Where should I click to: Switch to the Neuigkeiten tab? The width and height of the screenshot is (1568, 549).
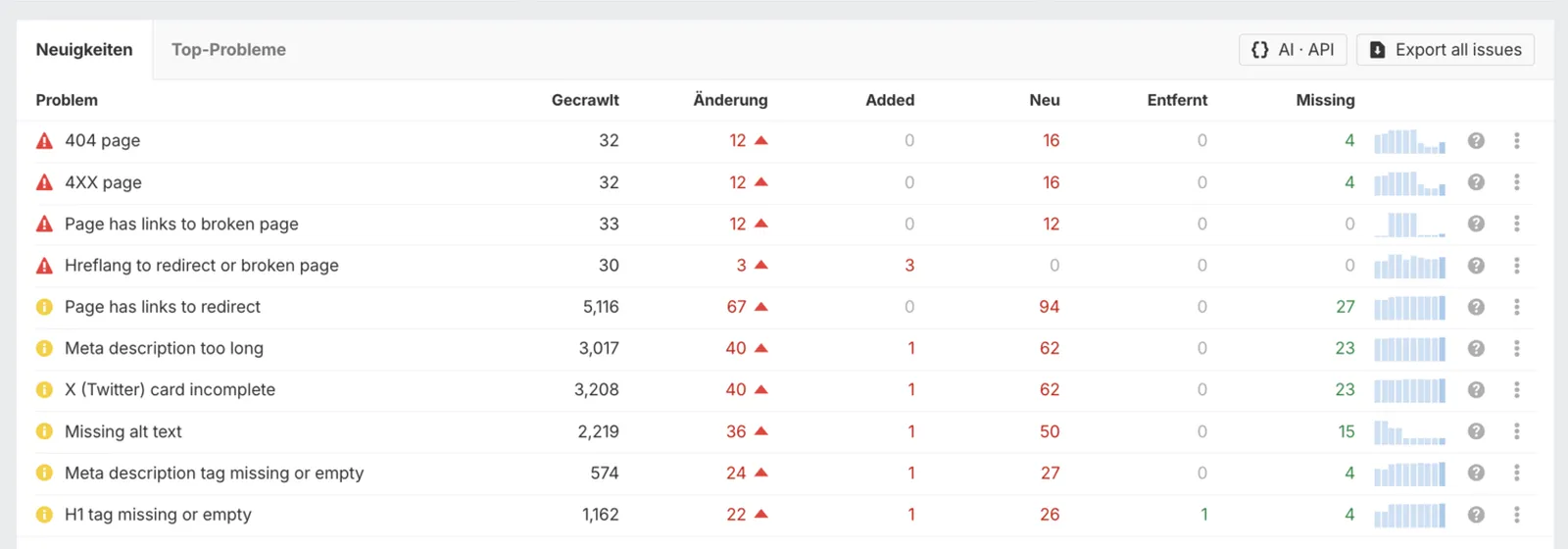[84, 50]
